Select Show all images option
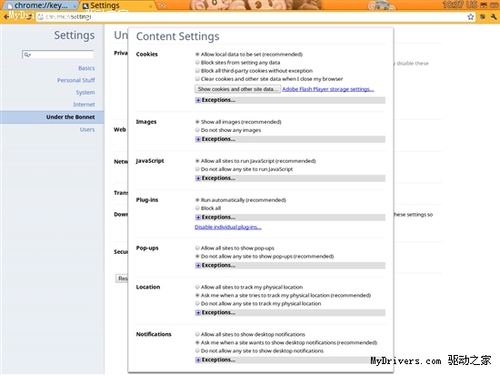 197,122
